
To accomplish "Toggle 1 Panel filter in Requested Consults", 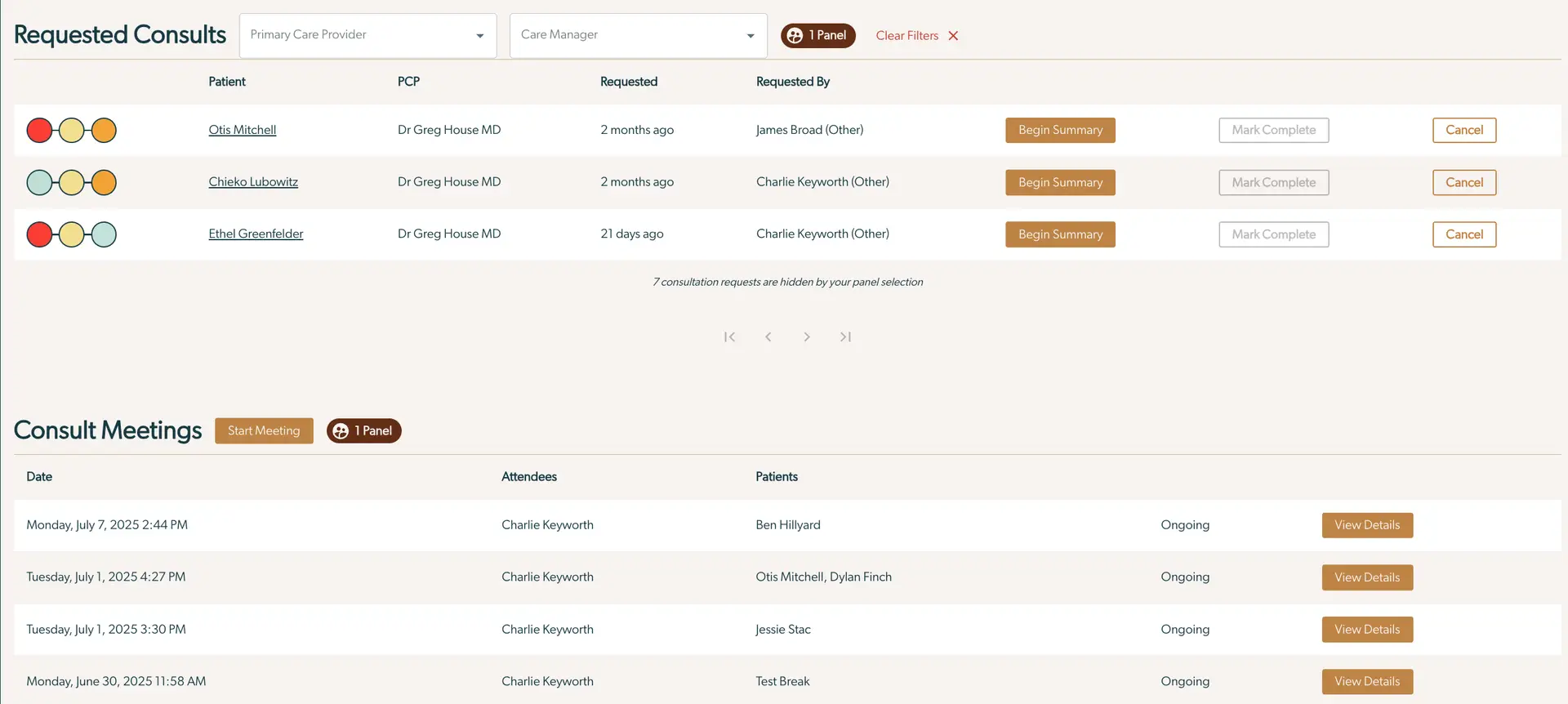I will pos(817,36).
